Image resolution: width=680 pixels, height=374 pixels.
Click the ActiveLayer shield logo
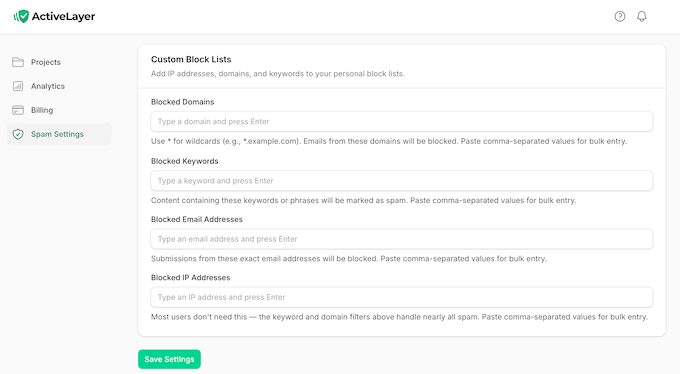click(x=21, y=16)
